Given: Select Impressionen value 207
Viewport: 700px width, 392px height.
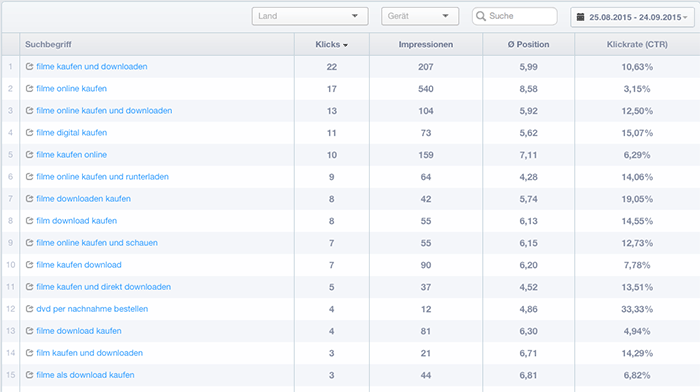Looking at the screenshot, I should [426, 67].
